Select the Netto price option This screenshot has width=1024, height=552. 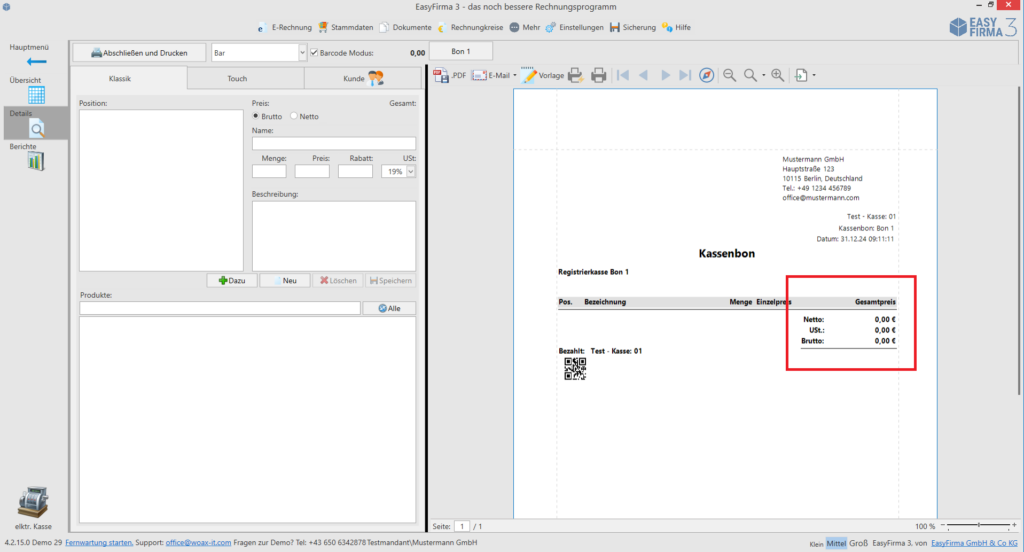tap(294, 116)
